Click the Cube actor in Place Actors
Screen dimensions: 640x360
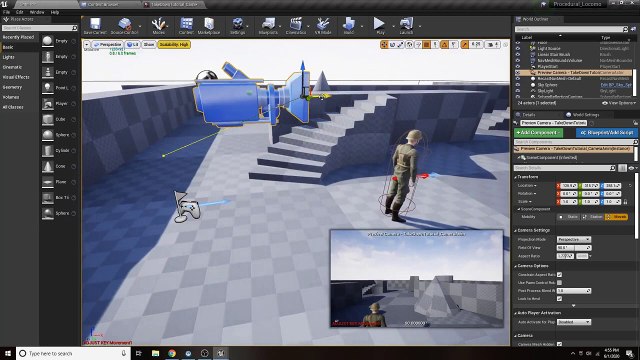coord(59,120)
